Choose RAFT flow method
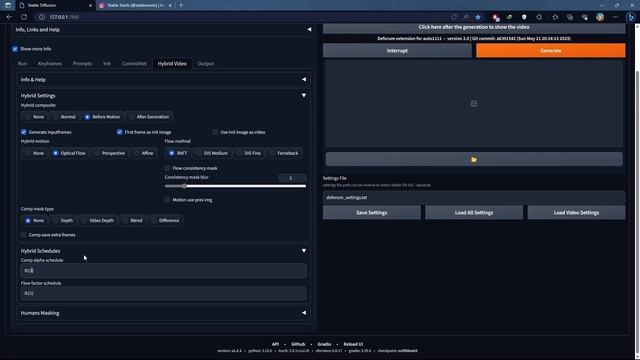 pos(178,153)
